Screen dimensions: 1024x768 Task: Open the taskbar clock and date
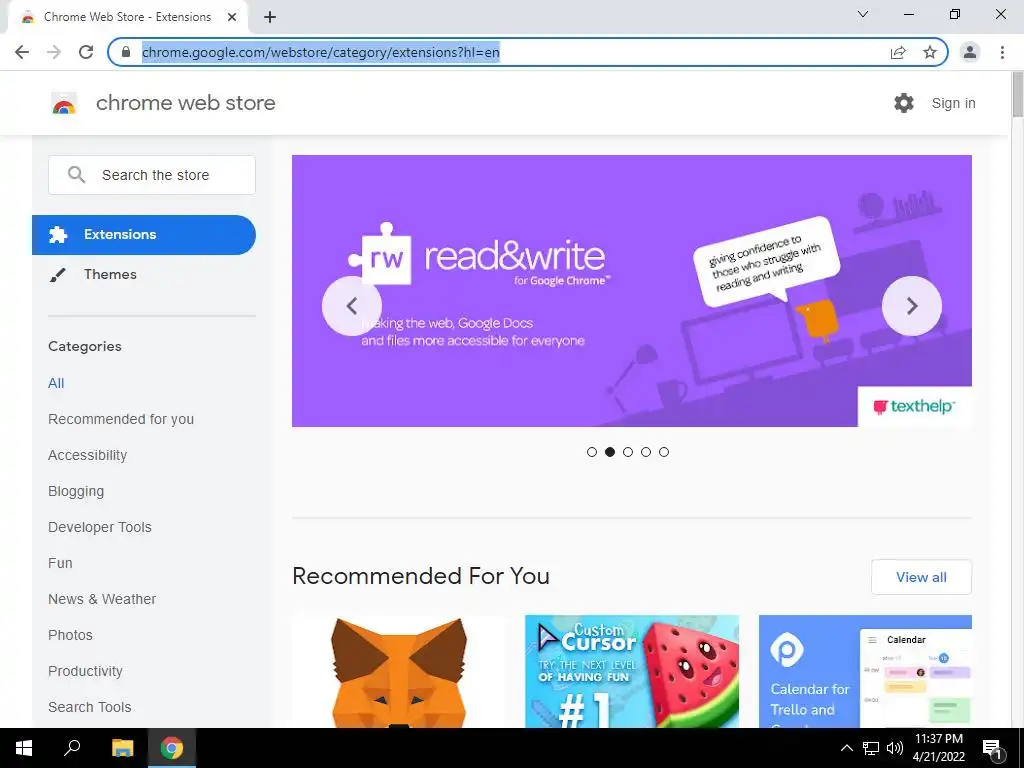point(938,748)
